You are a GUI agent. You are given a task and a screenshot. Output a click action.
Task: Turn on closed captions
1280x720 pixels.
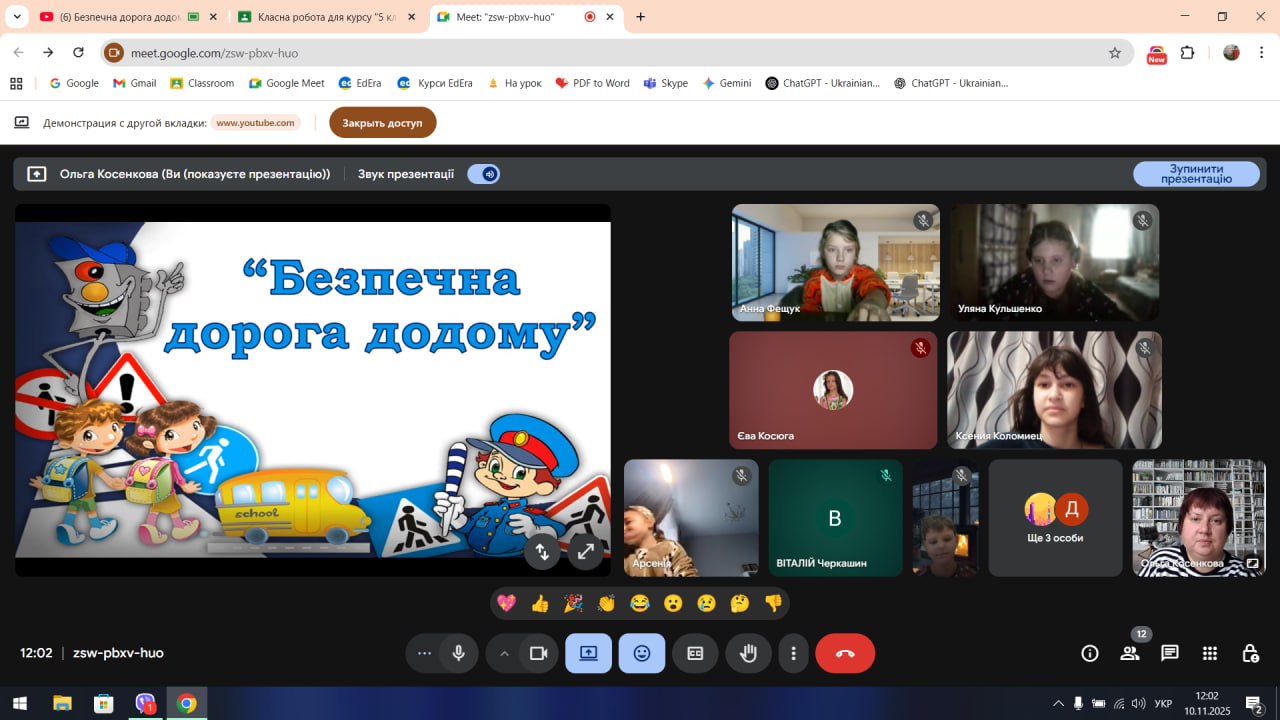point(695,654)
